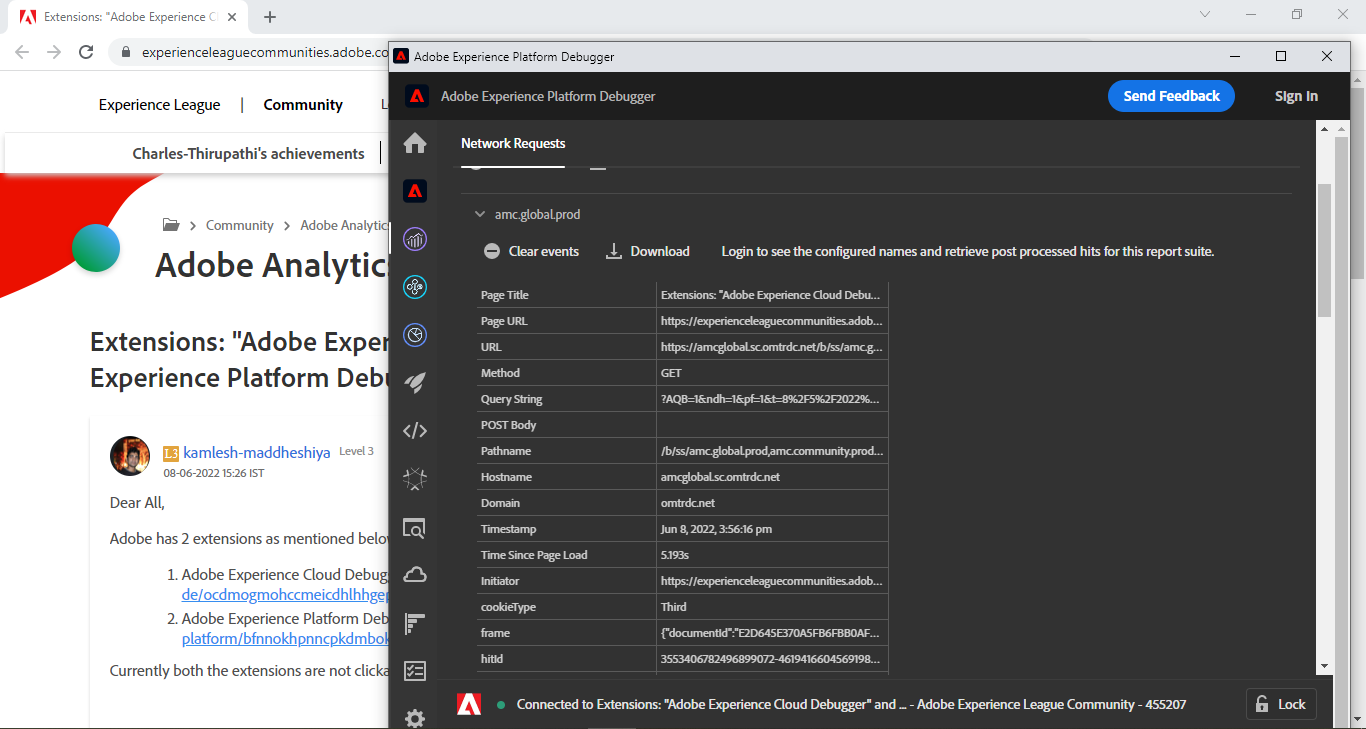Click the code brackets icon in sidebar
Screen dimensions: 1366x729
point(415,431)
